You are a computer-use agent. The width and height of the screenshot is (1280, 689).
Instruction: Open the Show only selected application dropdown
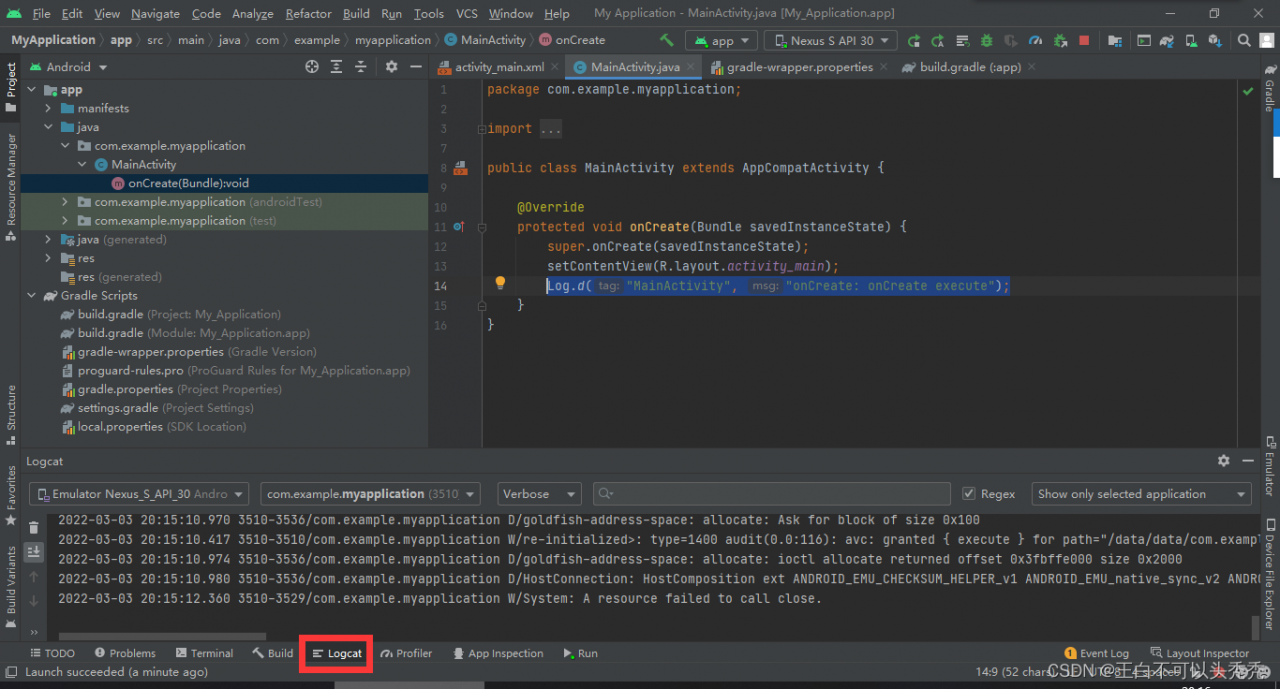pyautogui.click(x=1141, y=494)
